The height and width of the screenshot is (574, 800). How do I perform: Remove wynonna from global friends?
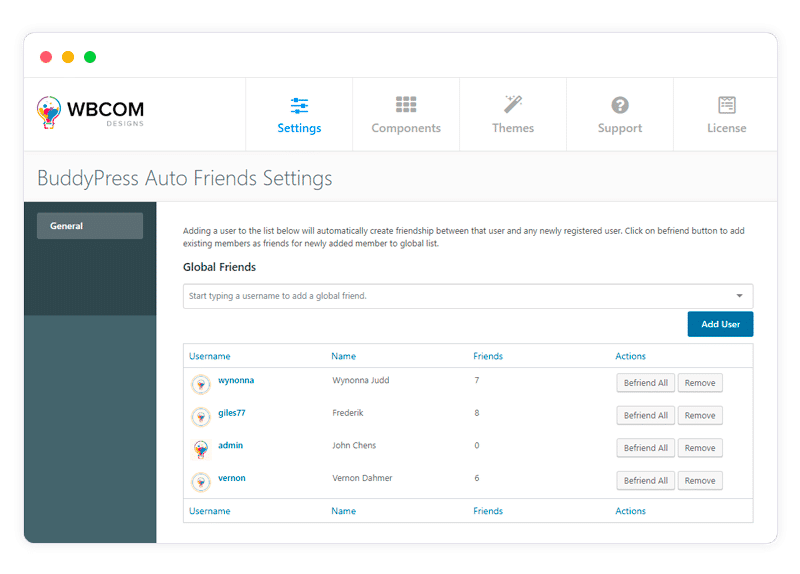tap(700, 383)
